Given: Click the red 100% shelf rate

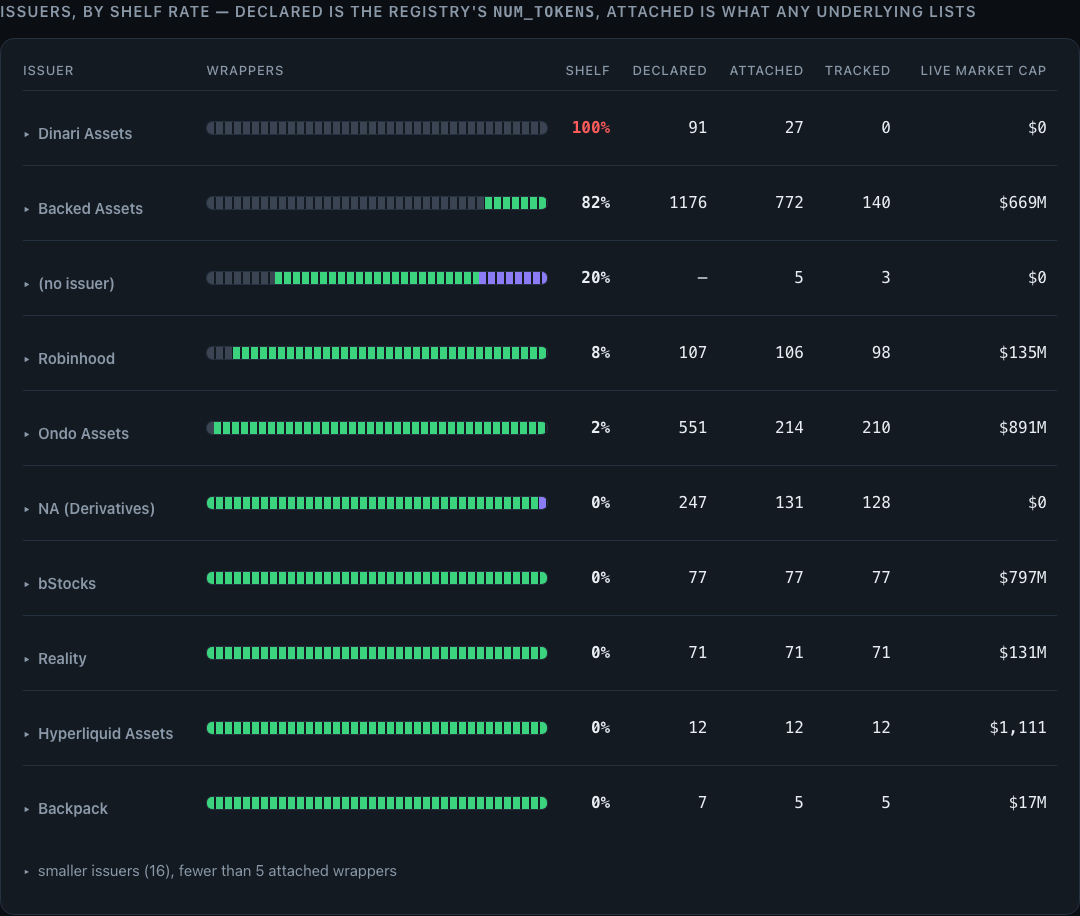Looking at the screenshot, I should point(591,127).
